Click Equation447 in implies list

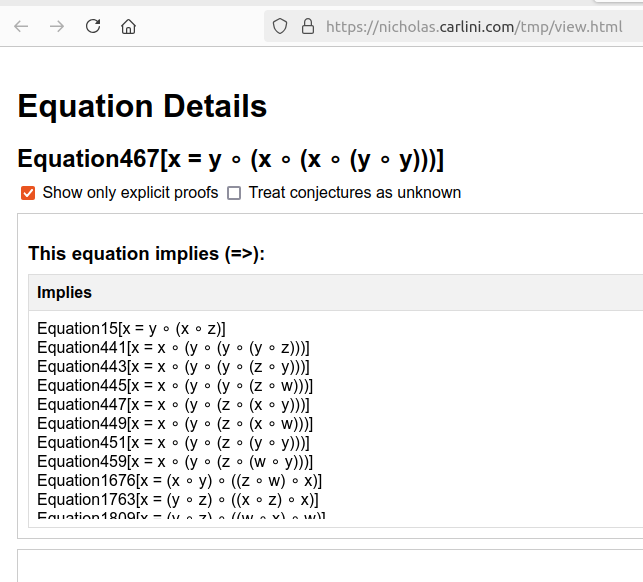173,404
